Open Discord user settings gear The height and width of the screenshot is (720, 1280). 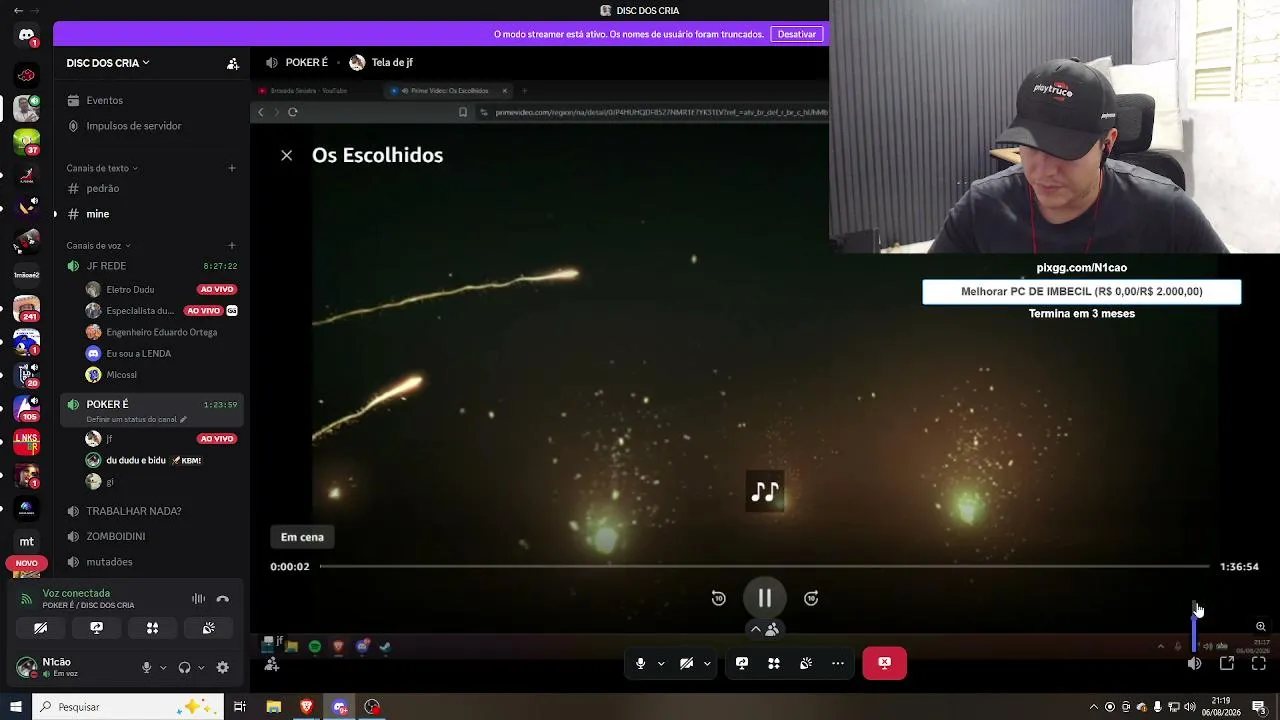(223, 668)
